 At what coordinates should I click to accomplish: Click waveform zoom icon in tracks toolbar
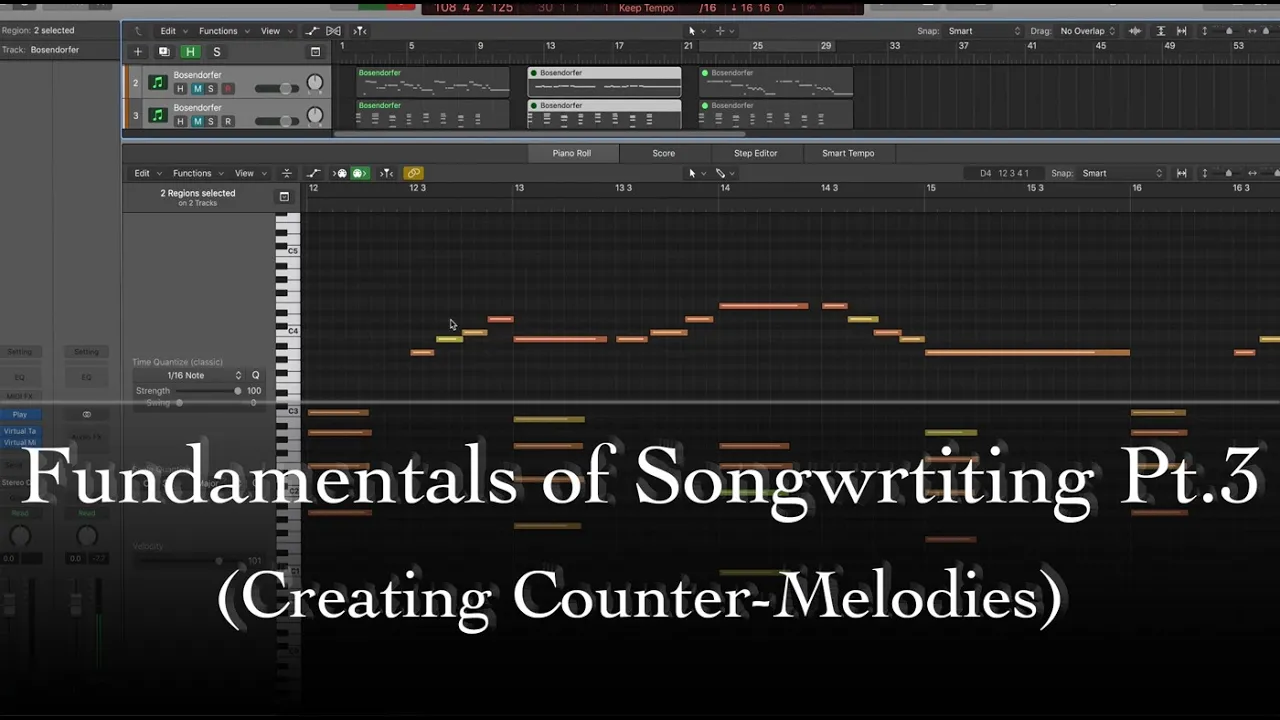tap(1135, 31)
